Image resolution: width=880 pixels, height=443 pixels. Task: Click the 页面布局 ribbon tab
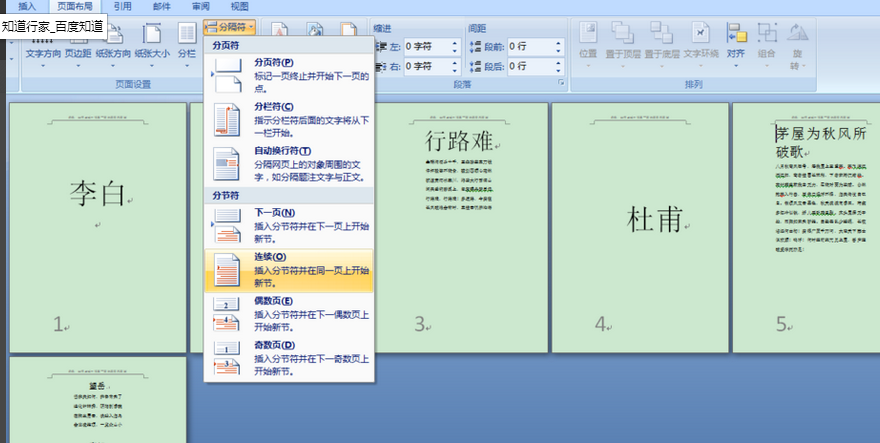[75, 7]
